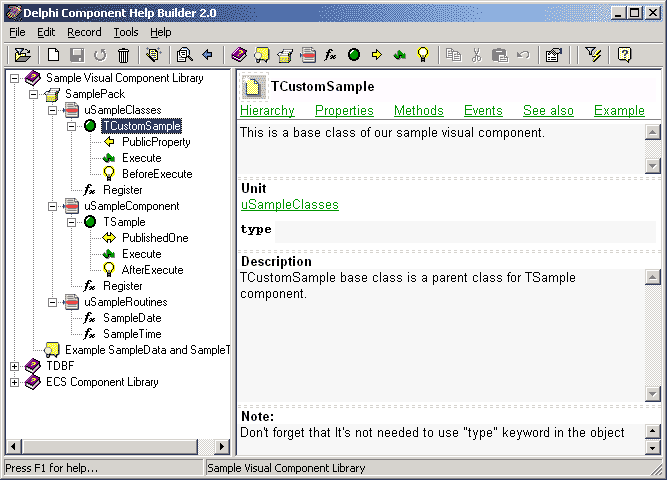Delete record using trash can icon

coord(123,55)
